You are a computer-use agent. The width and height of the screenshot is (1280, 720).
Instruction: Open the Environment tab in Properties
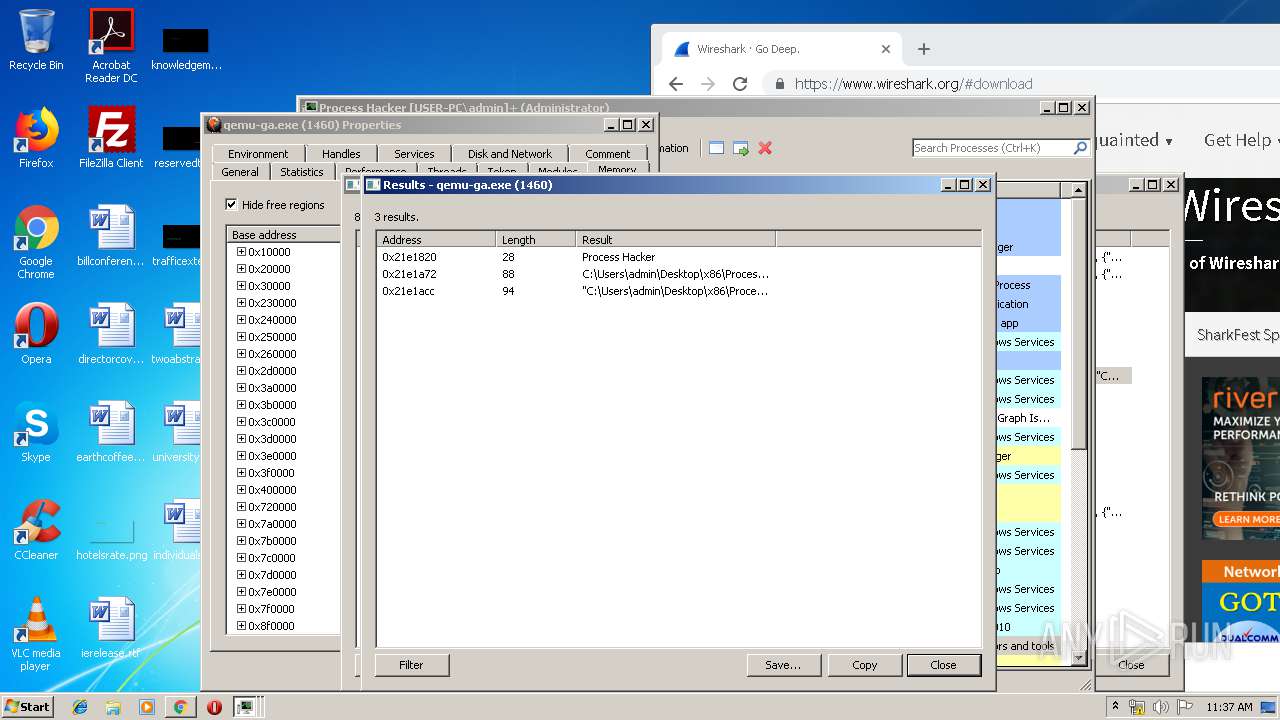(258, 154)
